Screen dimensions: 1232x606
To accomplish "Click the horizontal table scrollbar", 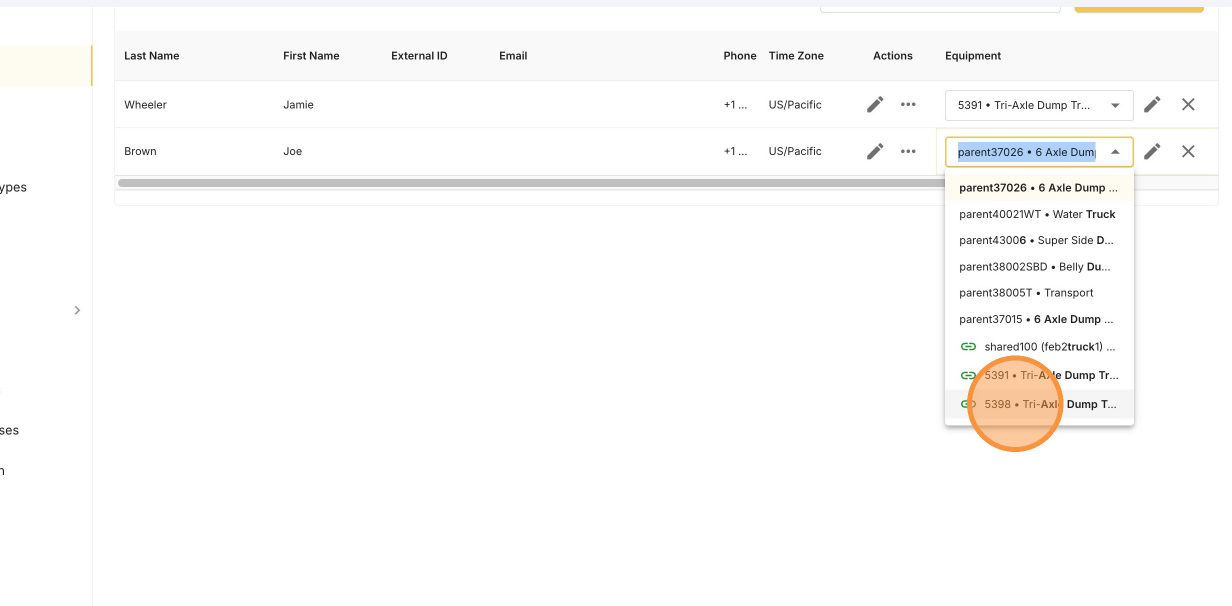I will [x=530, y=183].
